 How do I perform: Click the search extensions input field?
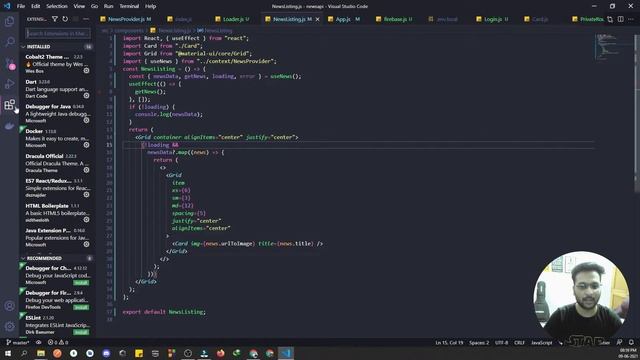[x=58, y=33]
